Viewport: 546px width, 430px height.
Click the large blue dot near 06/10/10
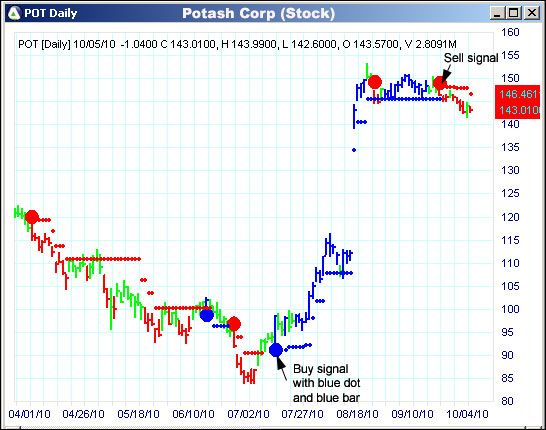207,315
